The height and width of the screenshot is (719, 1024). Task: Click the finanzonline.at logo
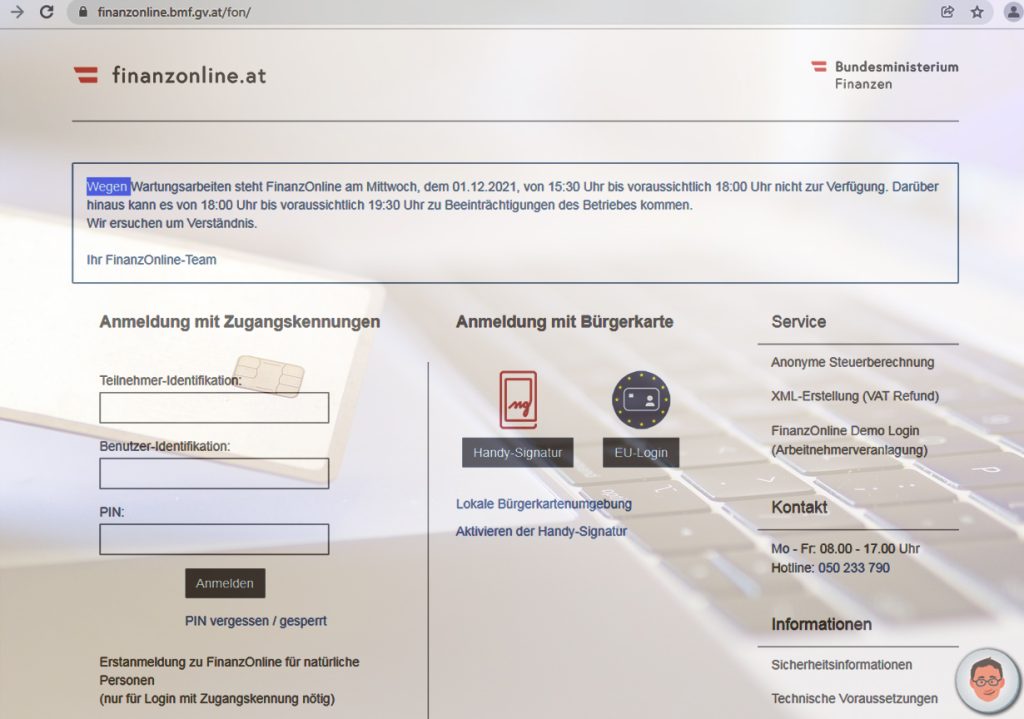point(170,75)
